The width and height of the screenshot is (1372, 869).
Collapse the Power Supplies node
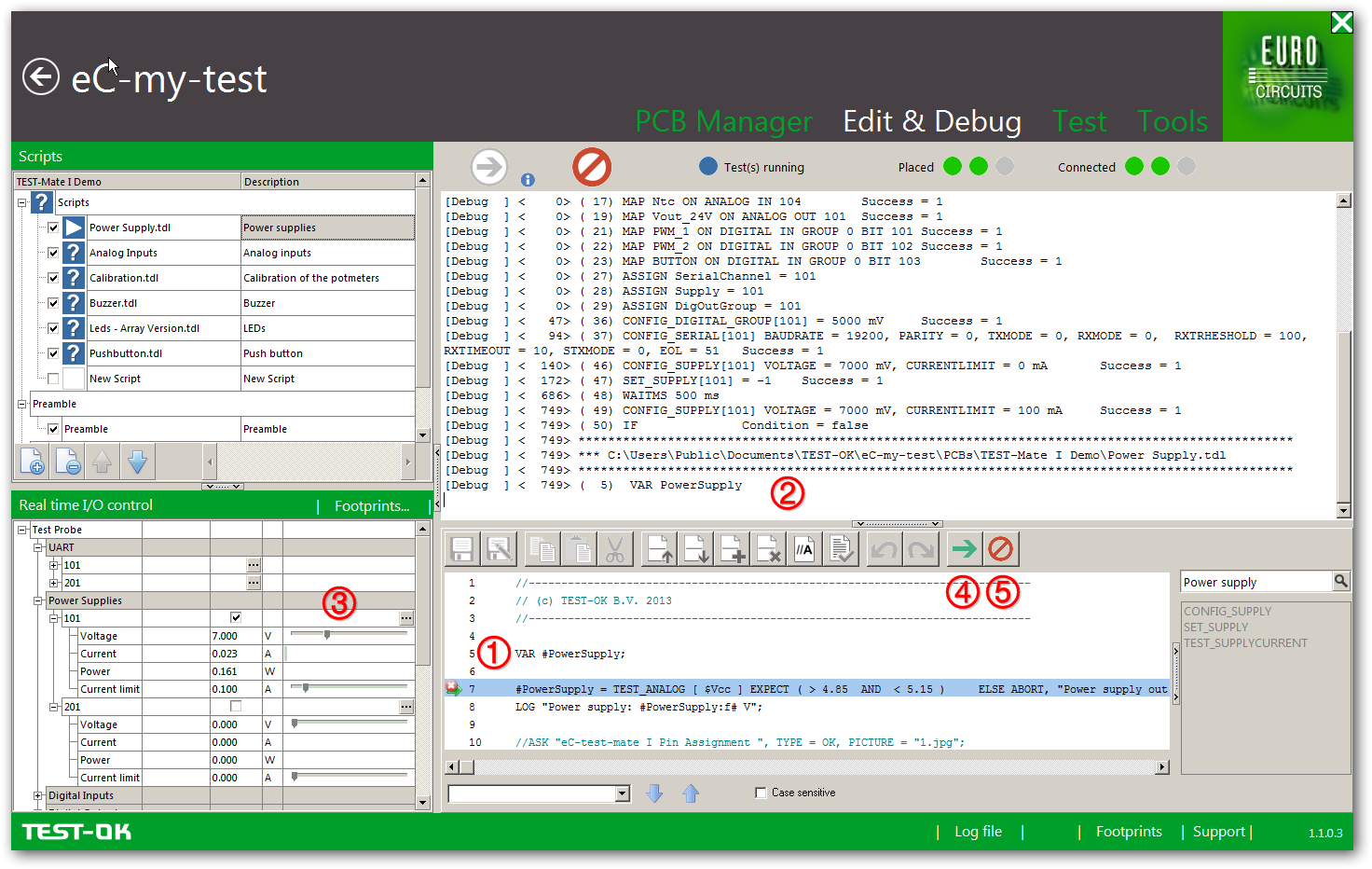(x=38, y=600)
